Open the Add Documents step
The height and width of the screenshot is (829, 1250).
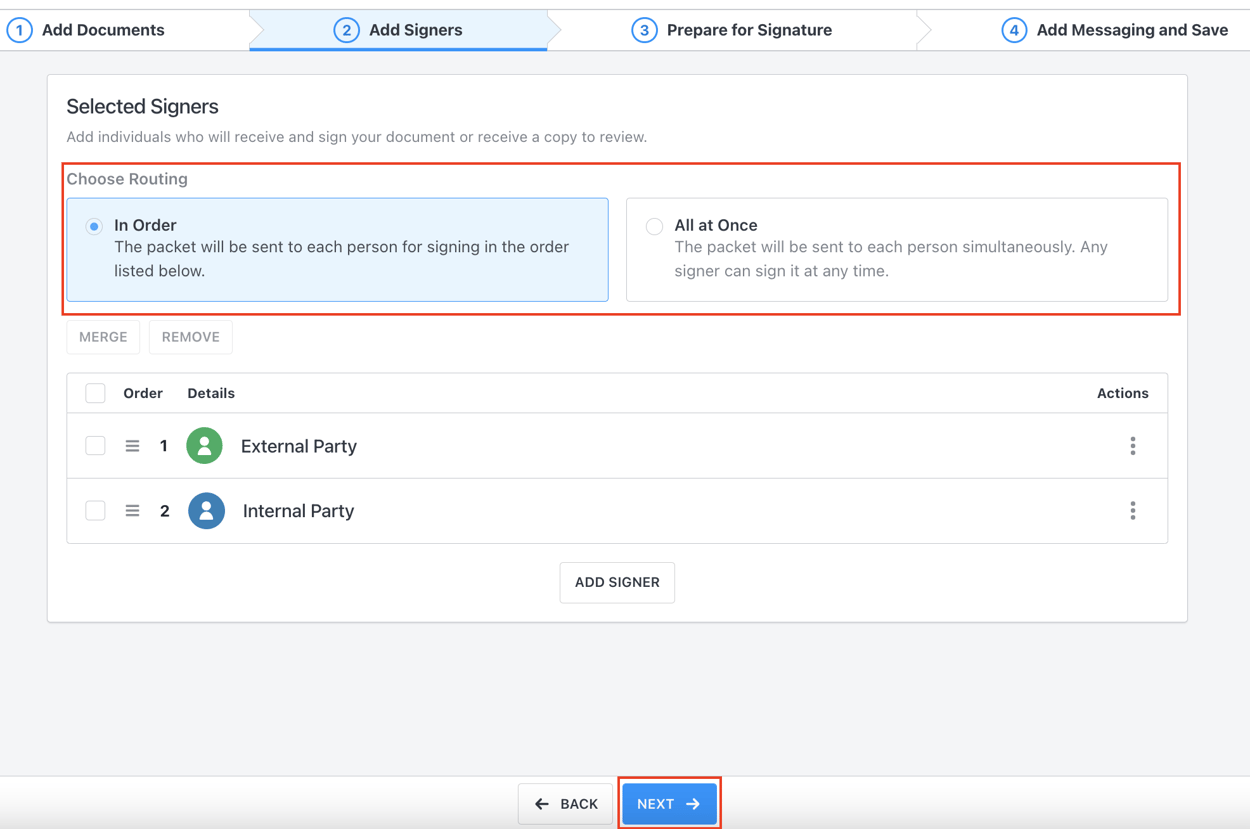[x=86, y=30]
